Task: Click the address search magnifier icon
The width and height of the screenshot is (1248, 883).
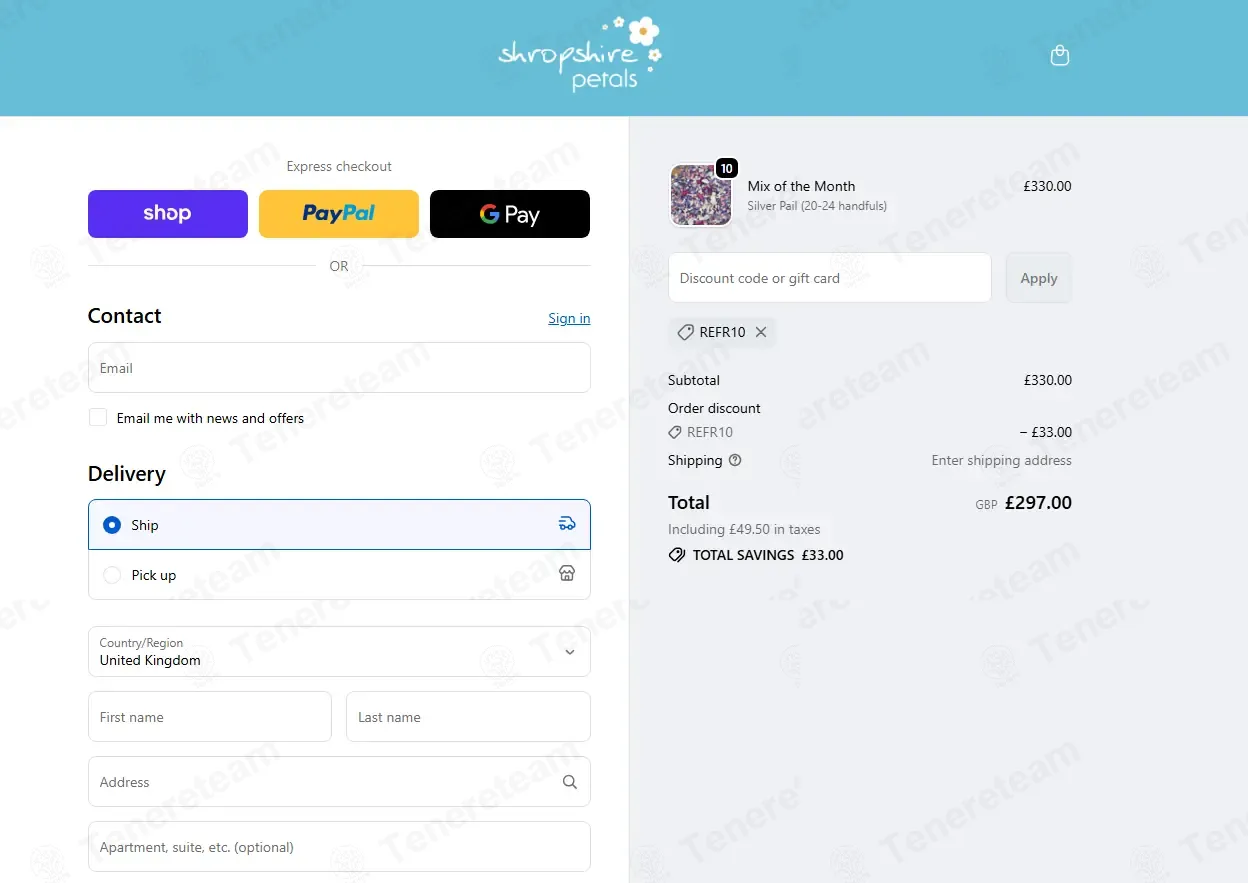Action: [x=569, y=782]
